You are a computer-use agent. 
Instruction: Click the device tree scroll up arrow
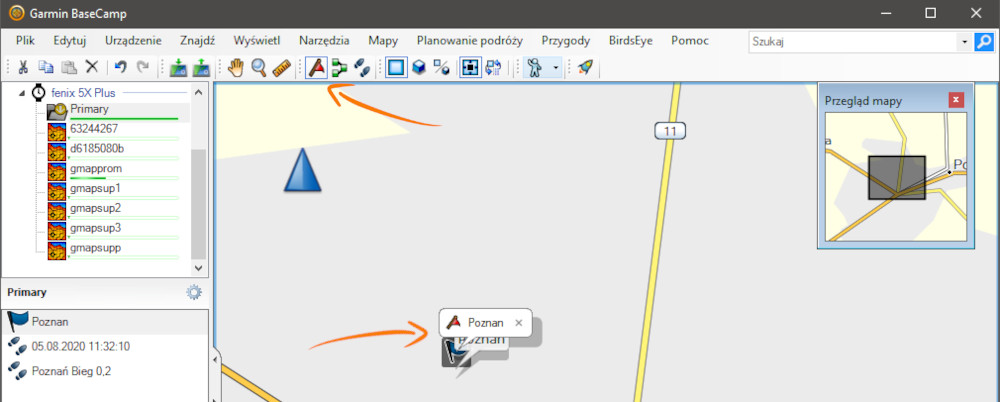(198, 93)
